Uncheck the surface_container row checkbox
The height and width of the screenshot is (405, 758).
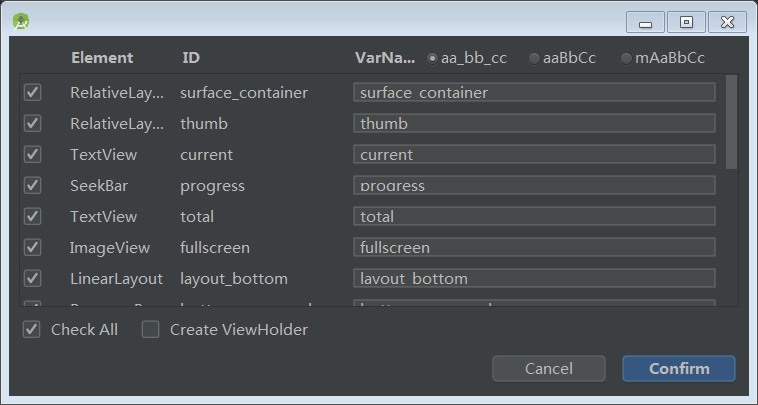pyautogui.click(x=32, y=92)
